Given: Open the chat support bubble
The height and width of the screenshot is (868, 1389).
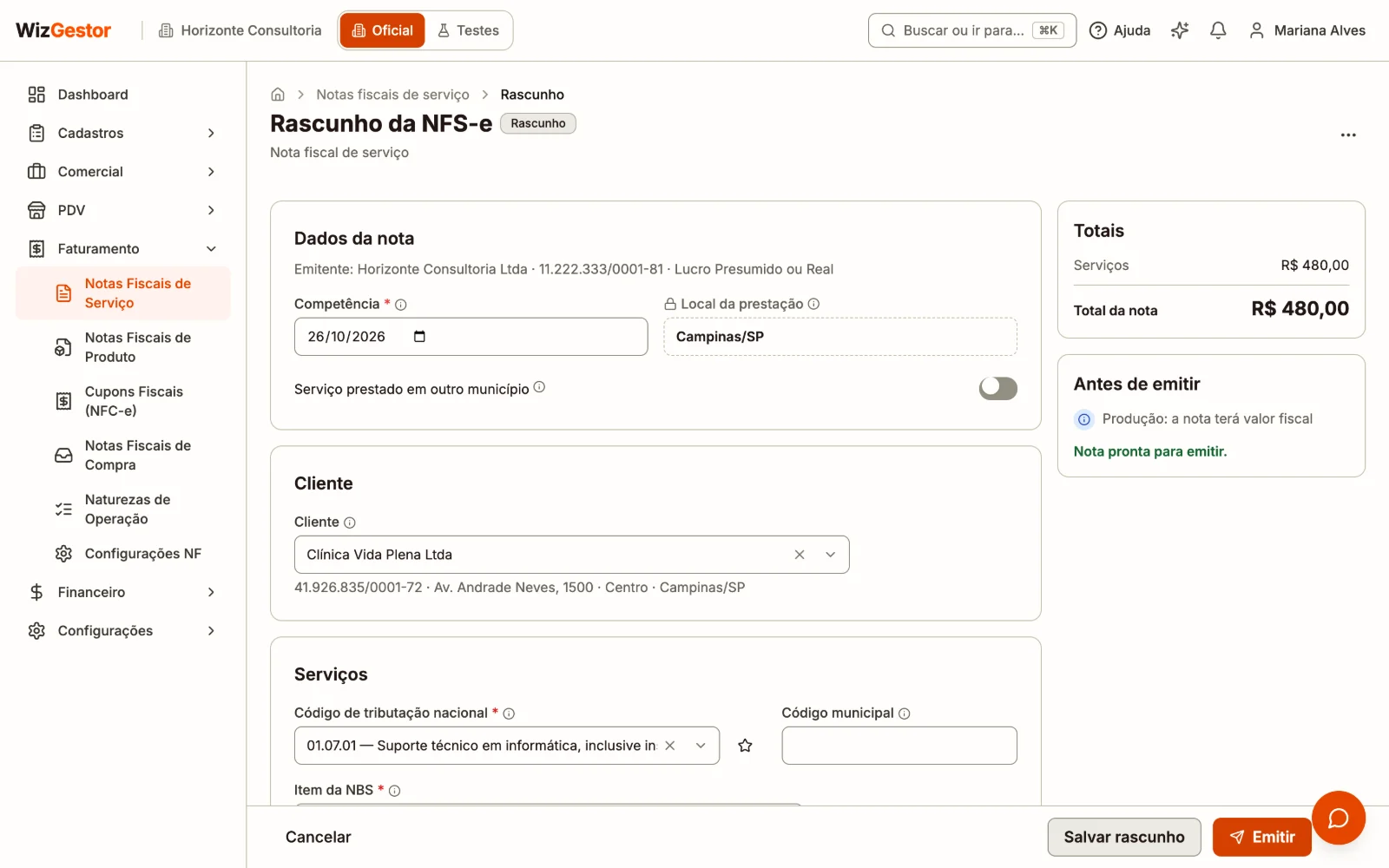Looking at the screenshot, I should click(x=1338, y=818).
